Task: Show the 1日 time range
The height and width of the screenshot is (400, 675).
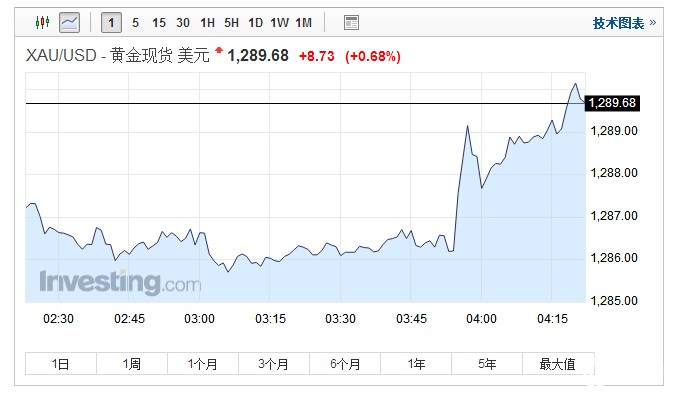Action: [60, 364]
